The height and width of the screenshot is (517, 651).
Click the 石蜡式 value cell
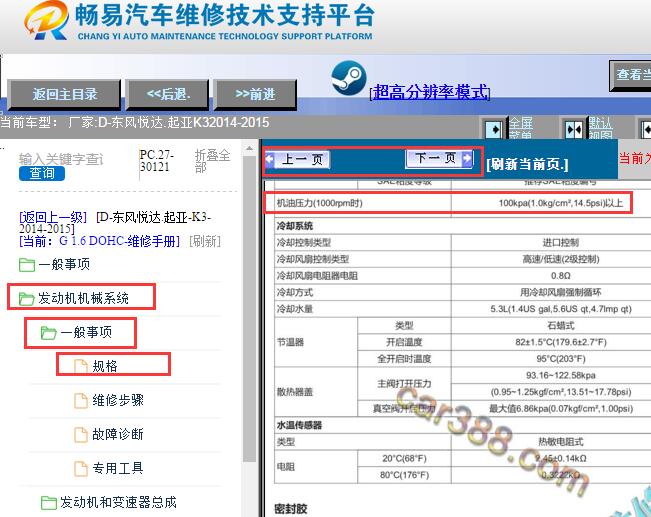561,326
